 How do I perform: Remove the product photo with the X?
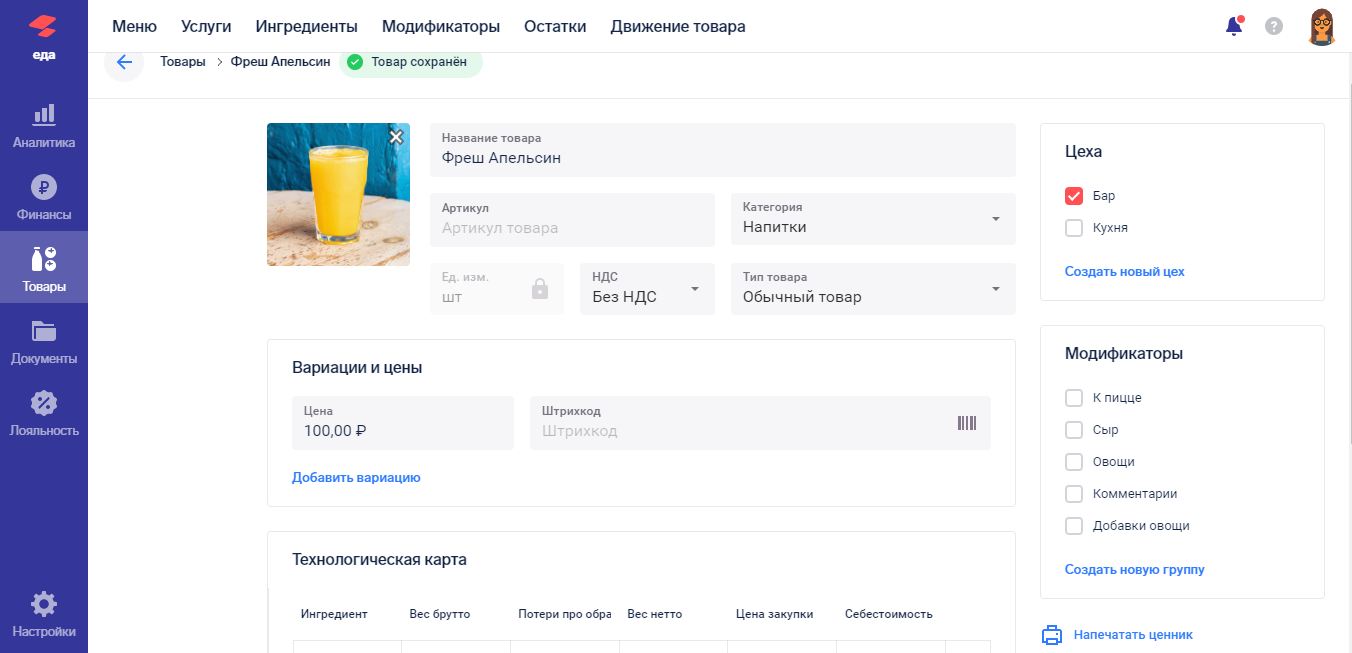(x=396, y=137)
